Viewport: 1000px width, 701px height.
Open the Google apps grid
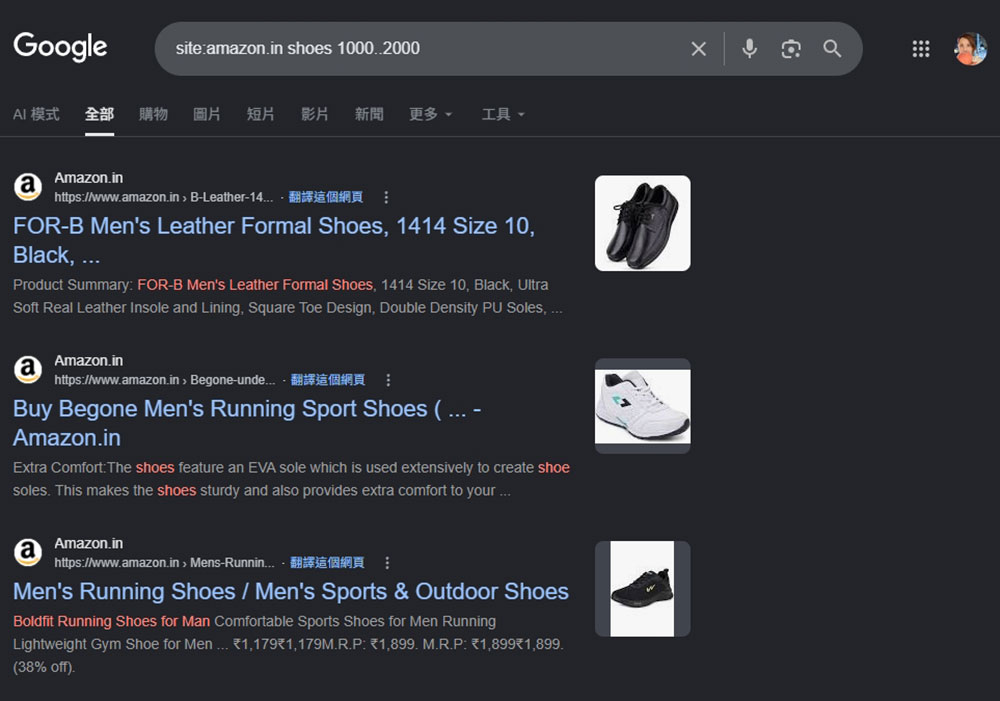point(920,48)
